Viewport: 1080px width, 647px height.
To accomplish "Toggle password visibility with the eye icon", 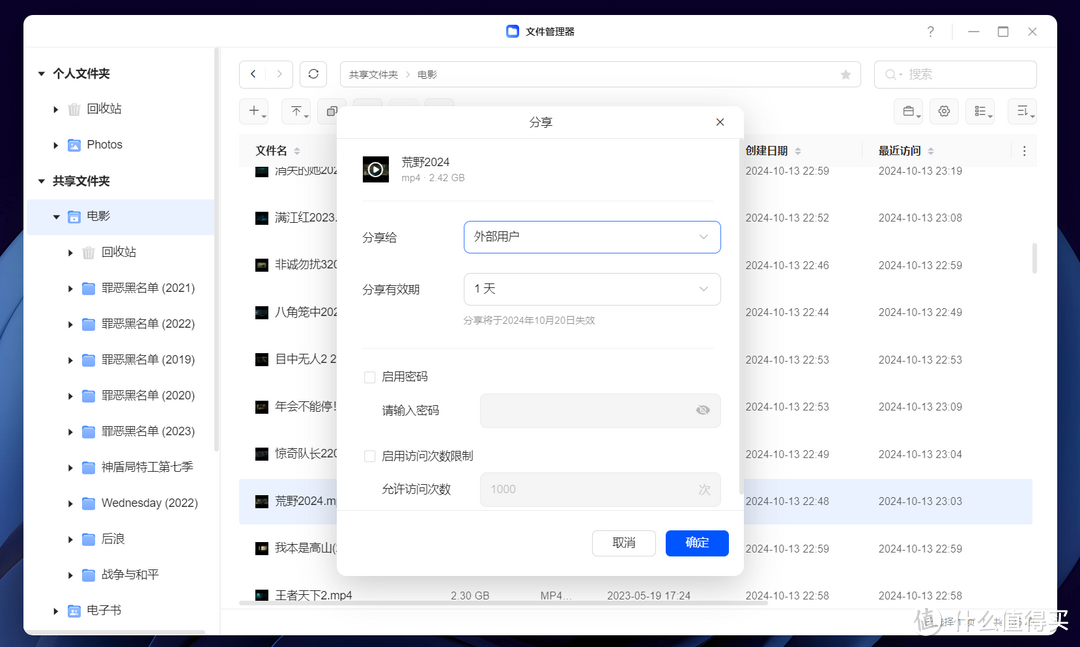I will click(x=703, y=410).
